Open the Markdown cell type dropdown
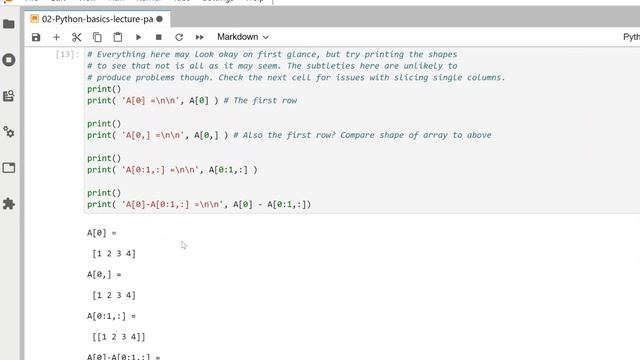 [x=242, y=37]
